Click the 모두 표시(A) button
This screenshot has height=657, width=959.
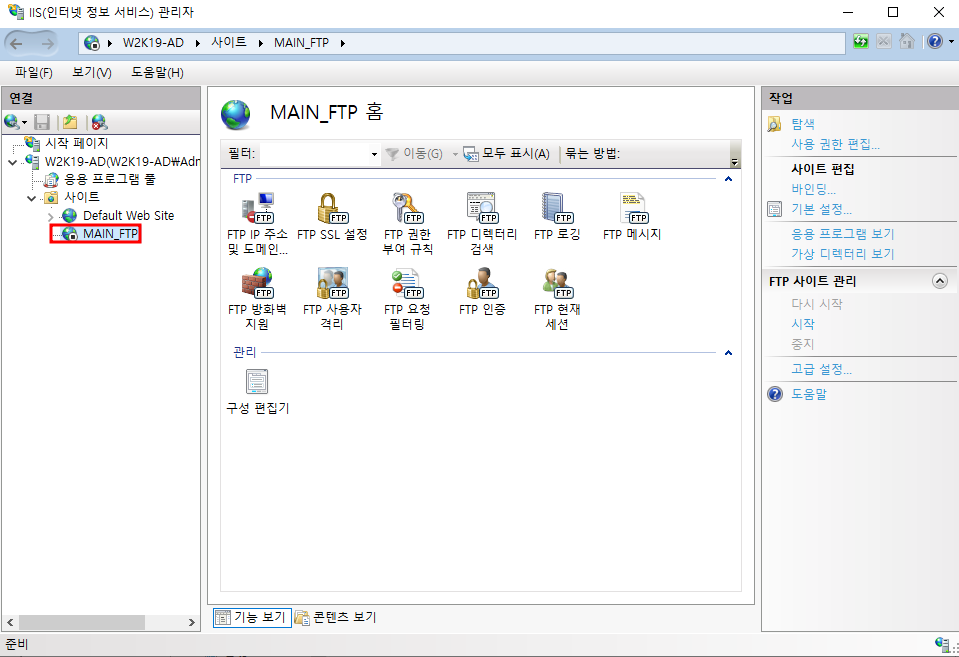point(506,154)
